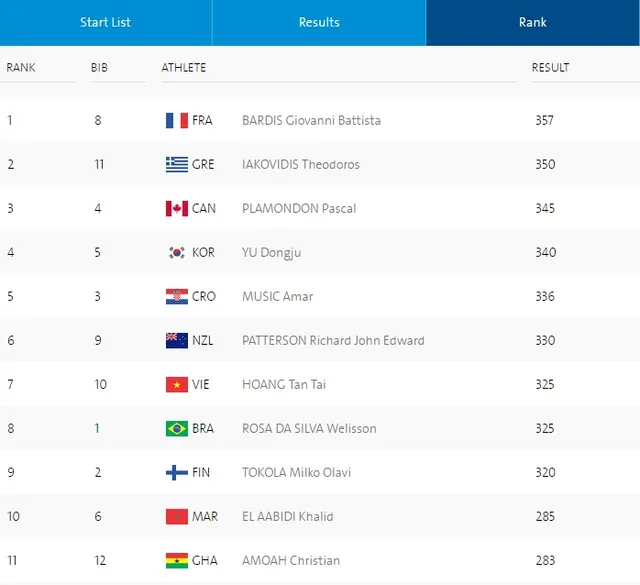Click the Brazil flag icon

tap(177, 429)
